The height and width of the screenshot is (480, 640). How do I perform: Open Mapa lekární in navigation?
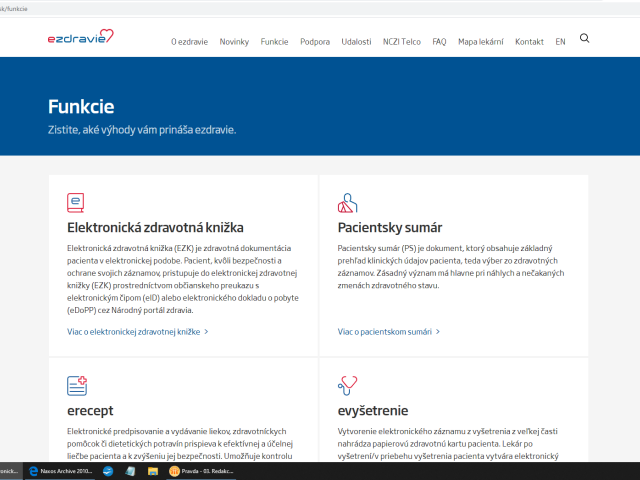[x=481, y=42]
